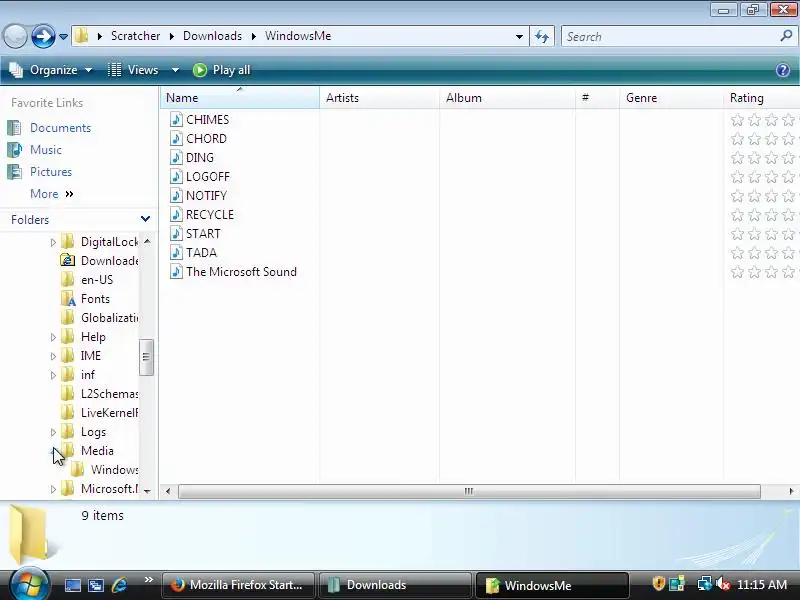
Task: Click WindowsMe in the address path
Action: click(298, 36)
